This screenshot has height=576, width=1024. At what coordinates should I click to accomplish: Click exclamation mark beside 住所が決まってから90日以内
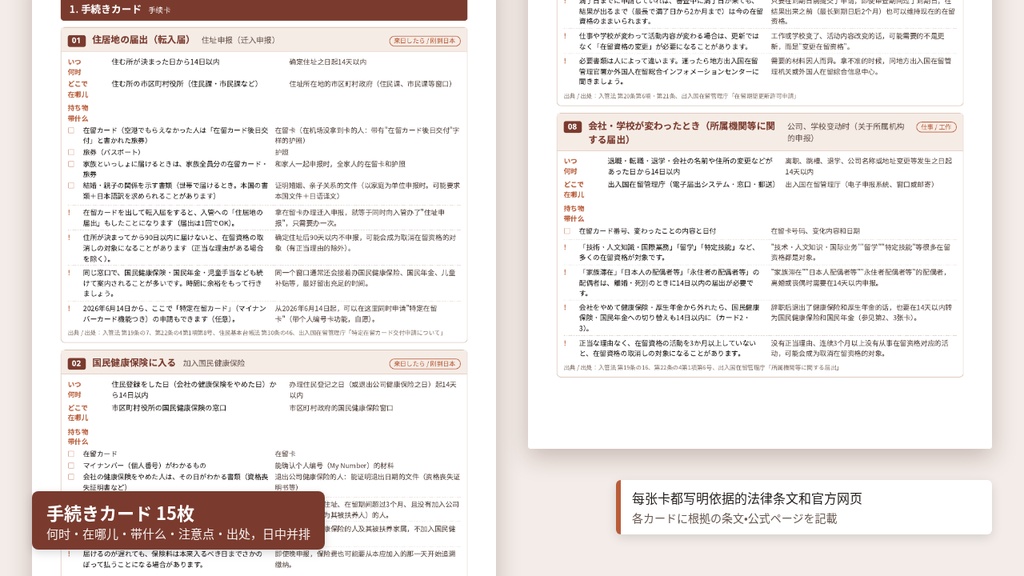pos(69,238)
